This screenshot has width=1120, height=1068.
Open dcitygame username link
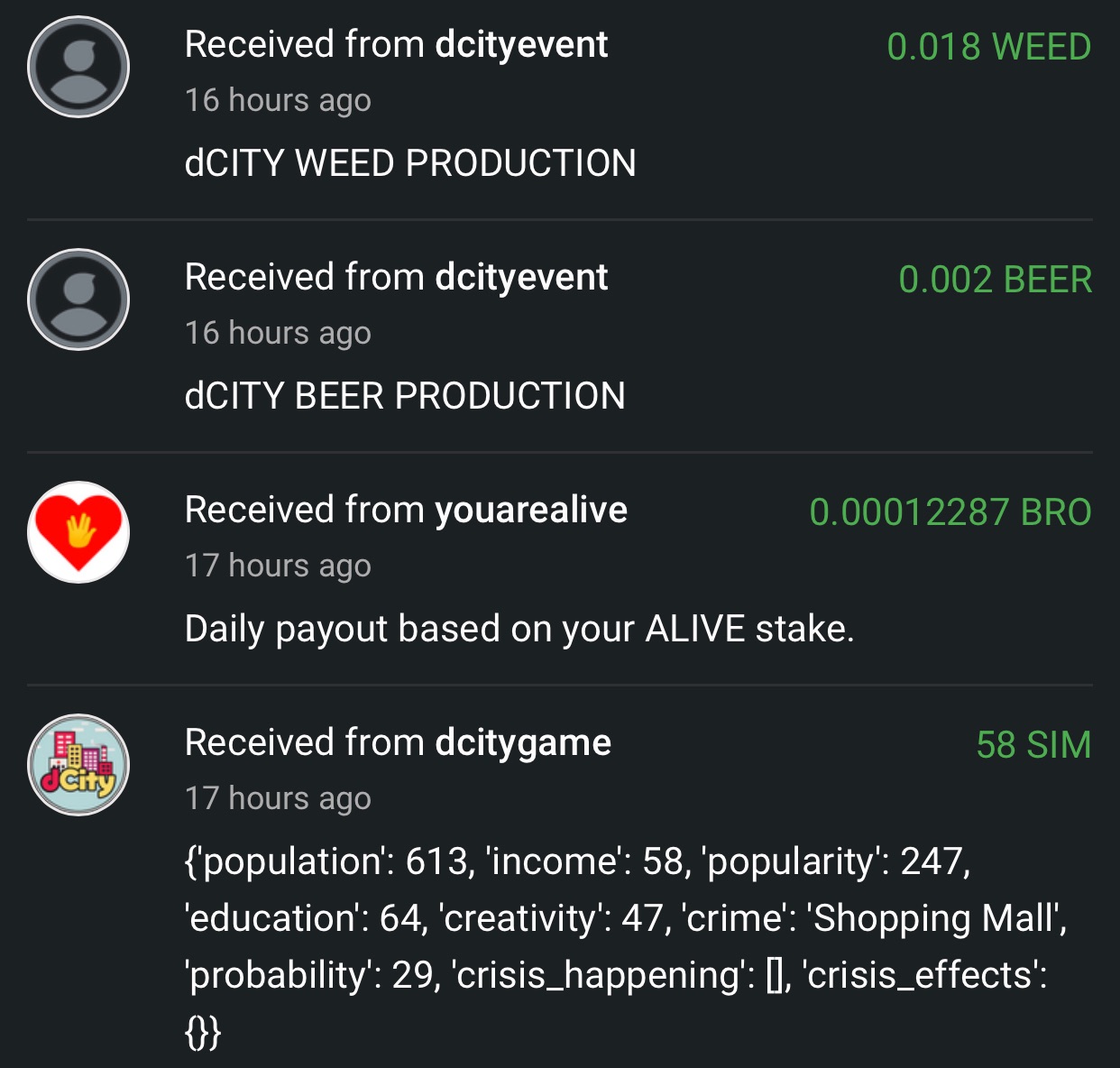(523, 743)
